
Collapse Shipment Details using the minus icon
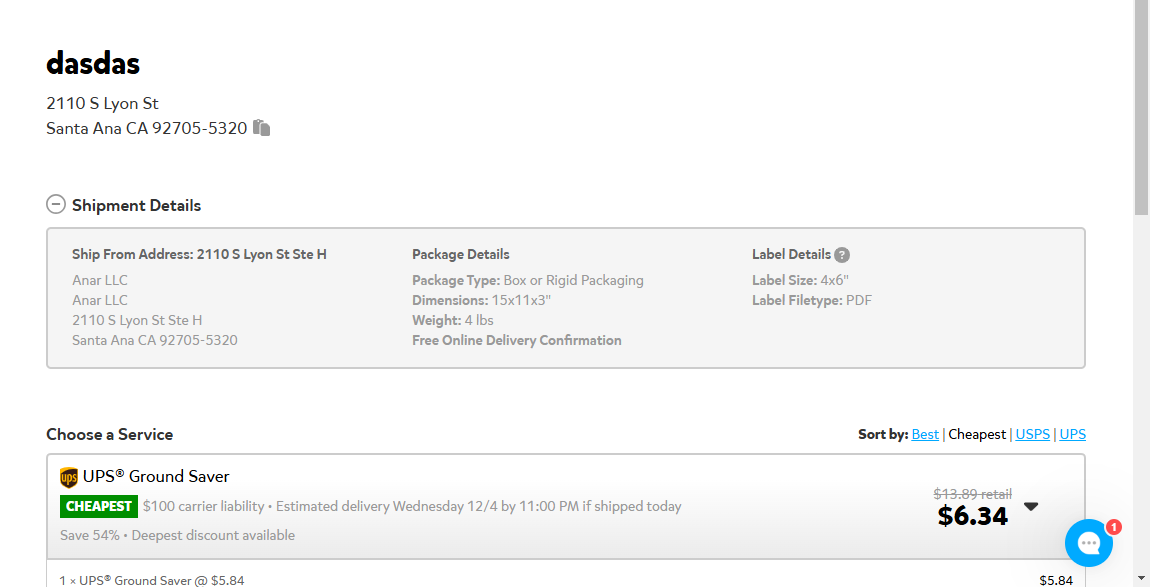56,204
